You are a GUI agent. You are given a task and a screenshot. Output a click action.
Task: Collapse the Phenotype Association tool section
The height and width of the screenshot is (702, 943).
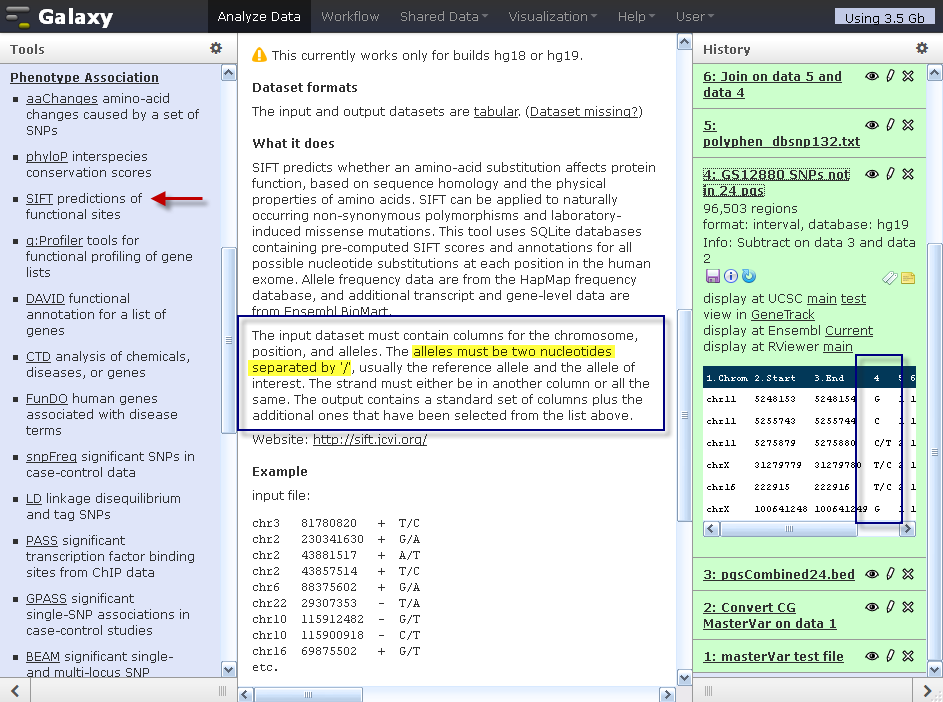(84, 77)
